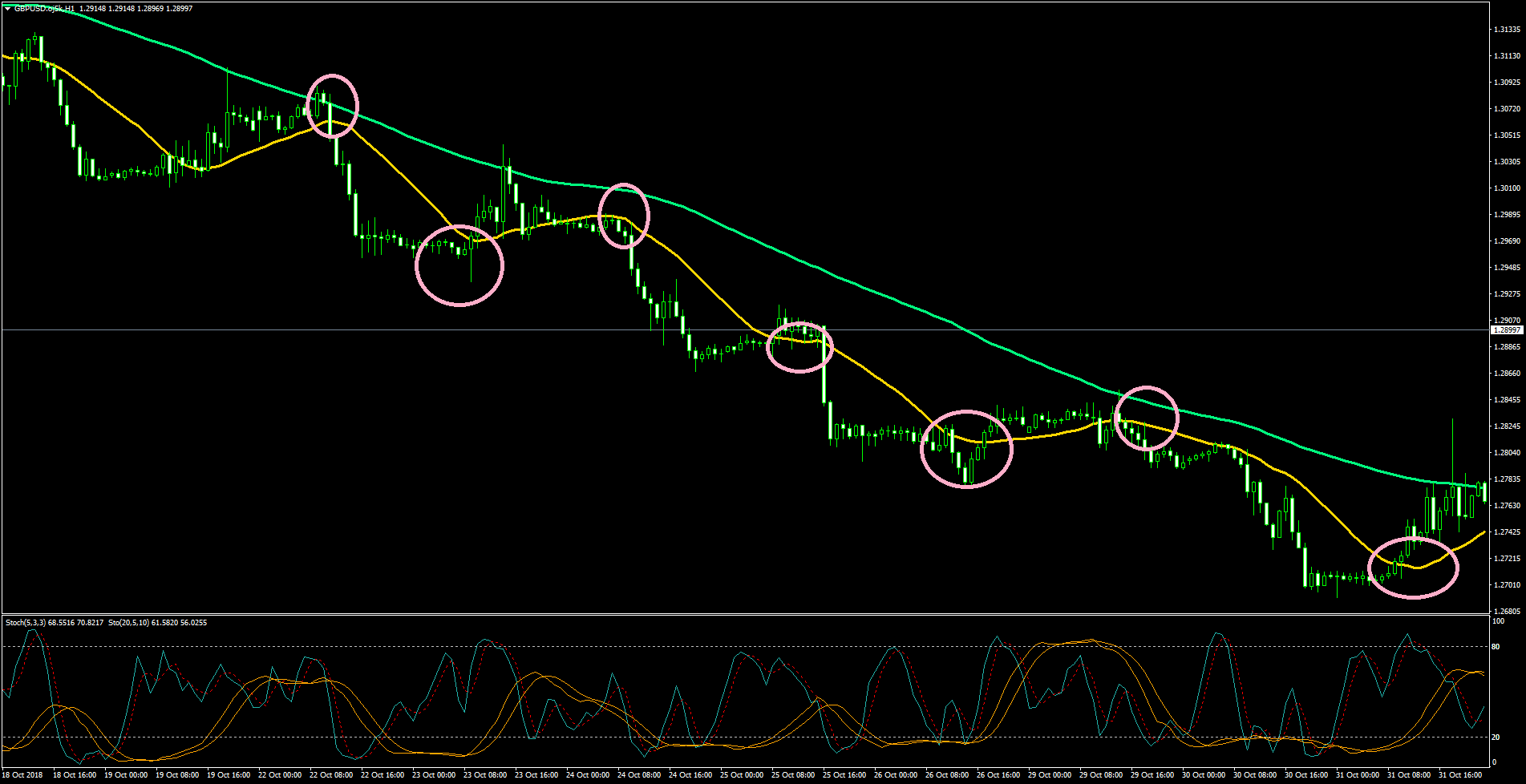1526x784 pixels.
Task: Click the 1.30925 price axis label
Action: tap(1507, 83)
